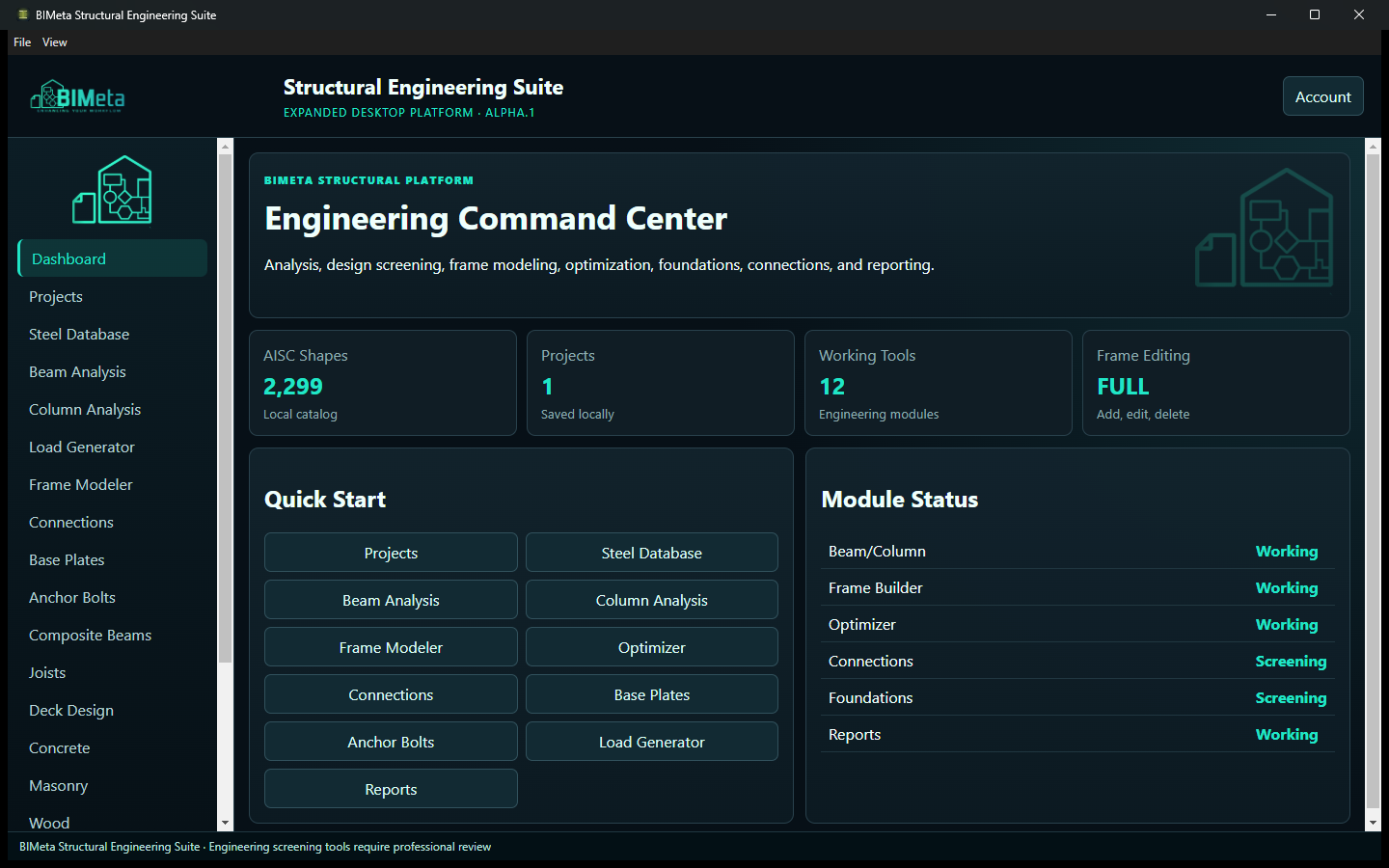Open Deck Design in the sidebar

(x=113, y=710)
